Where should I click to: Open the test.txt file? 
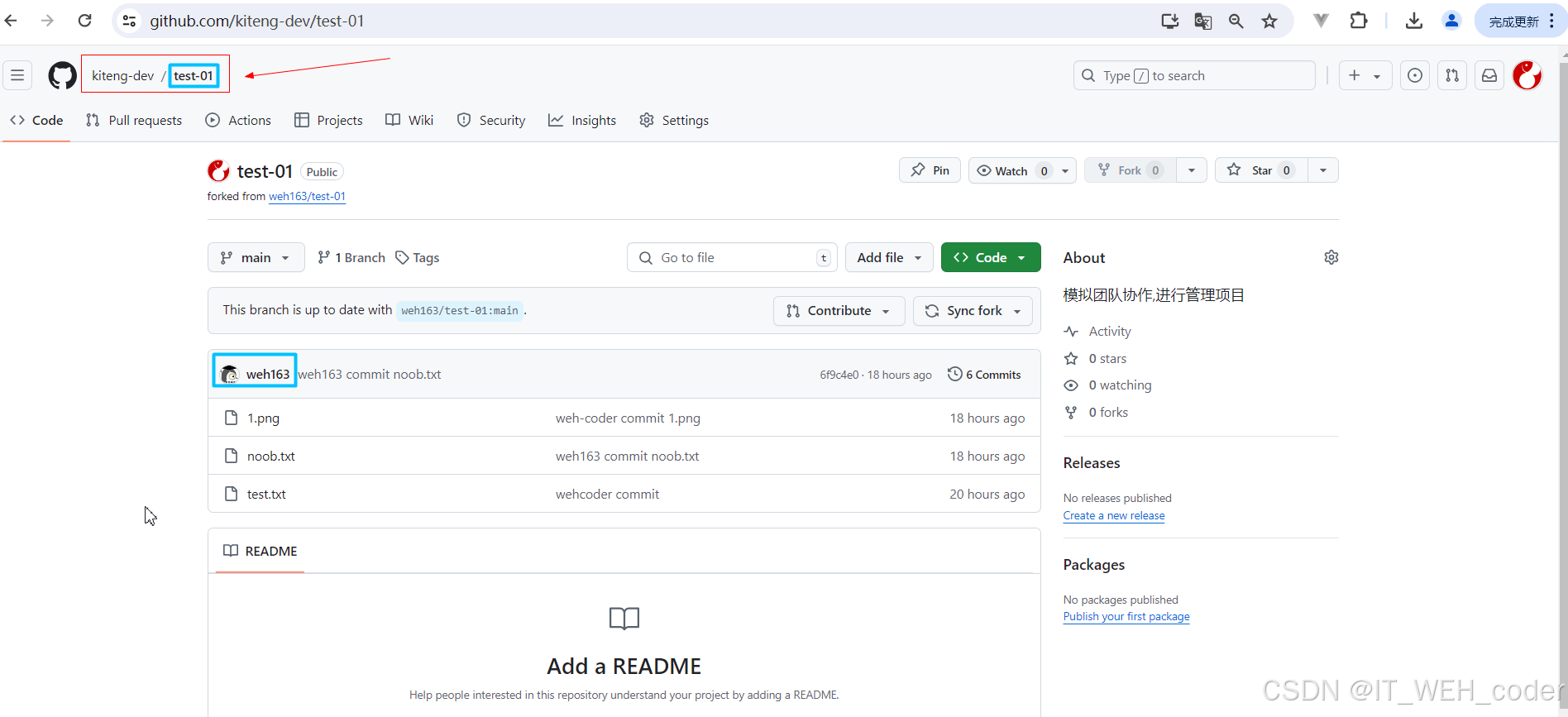point(266,494)
